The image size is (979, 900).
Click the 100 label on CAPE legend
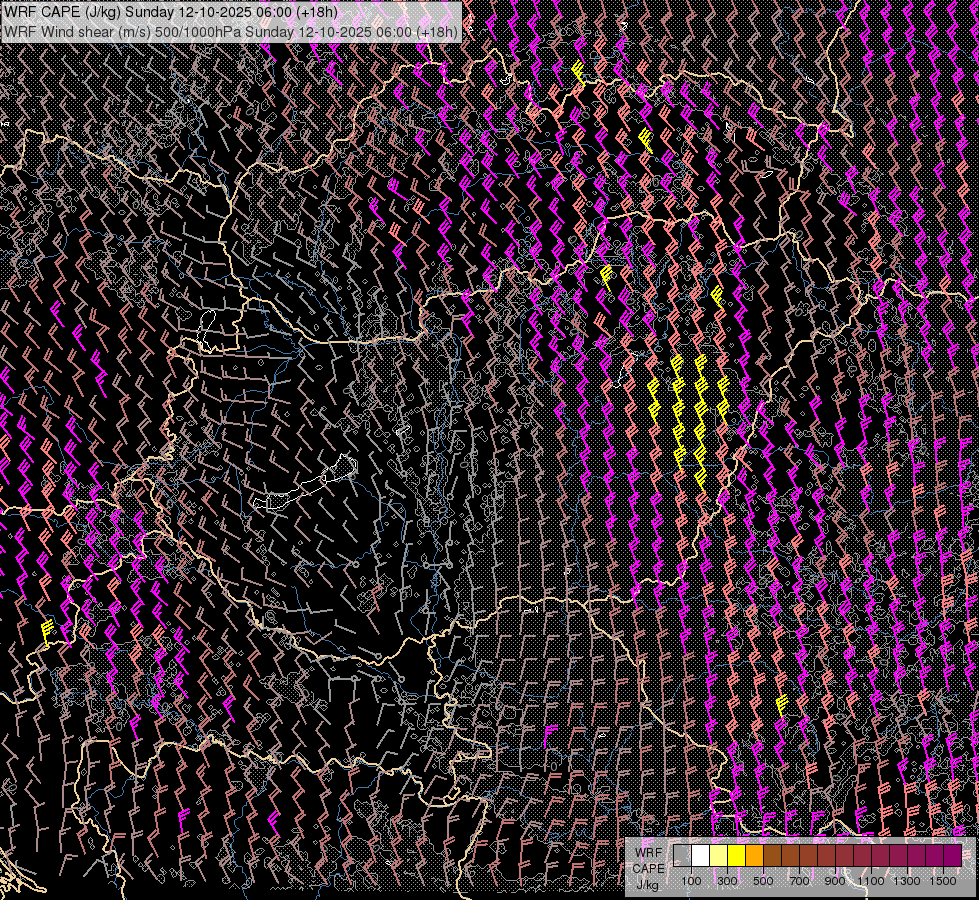tap(691, 881)
